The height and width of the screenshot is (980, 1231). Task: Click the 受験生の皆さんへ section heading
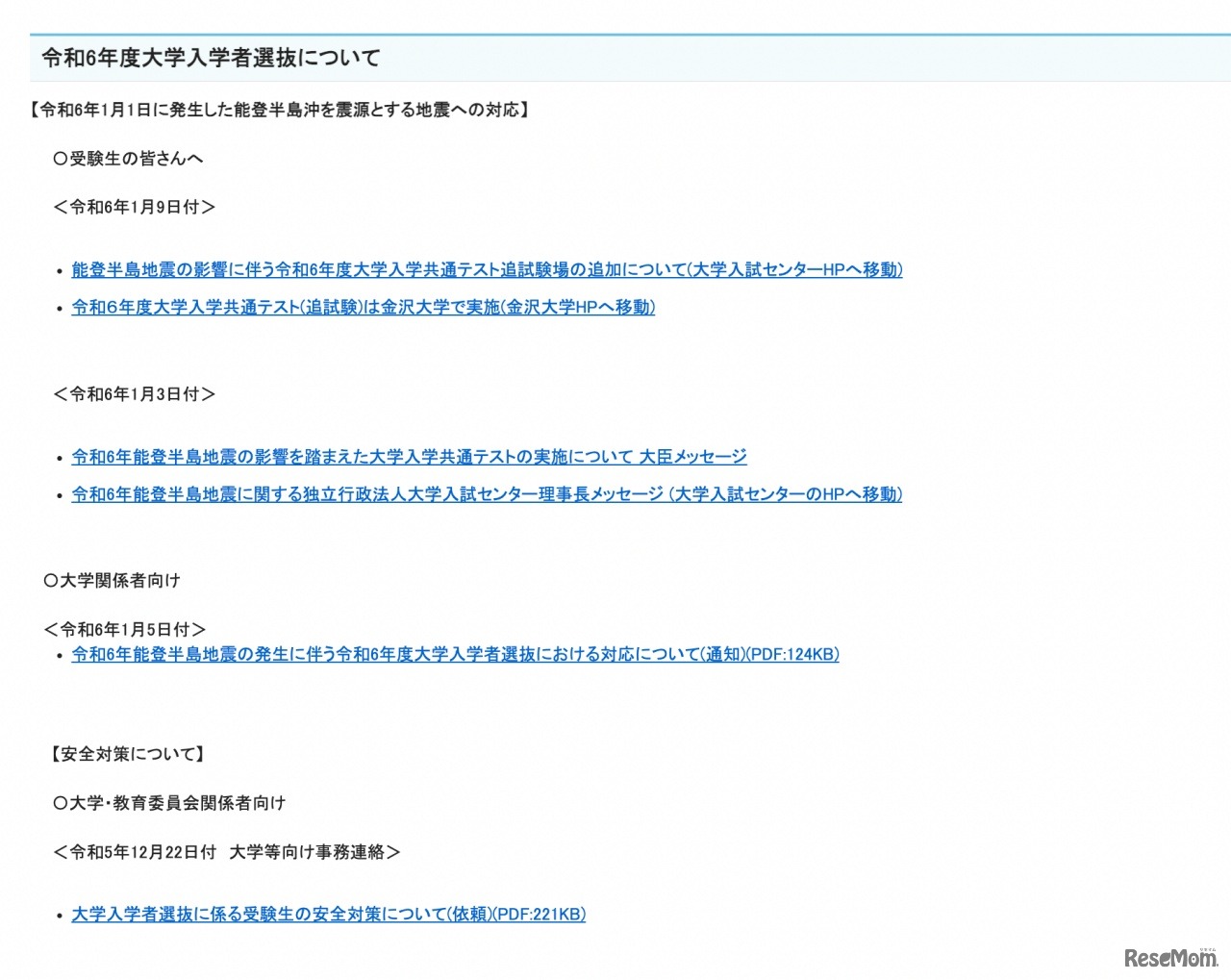[x=130, y=158]
